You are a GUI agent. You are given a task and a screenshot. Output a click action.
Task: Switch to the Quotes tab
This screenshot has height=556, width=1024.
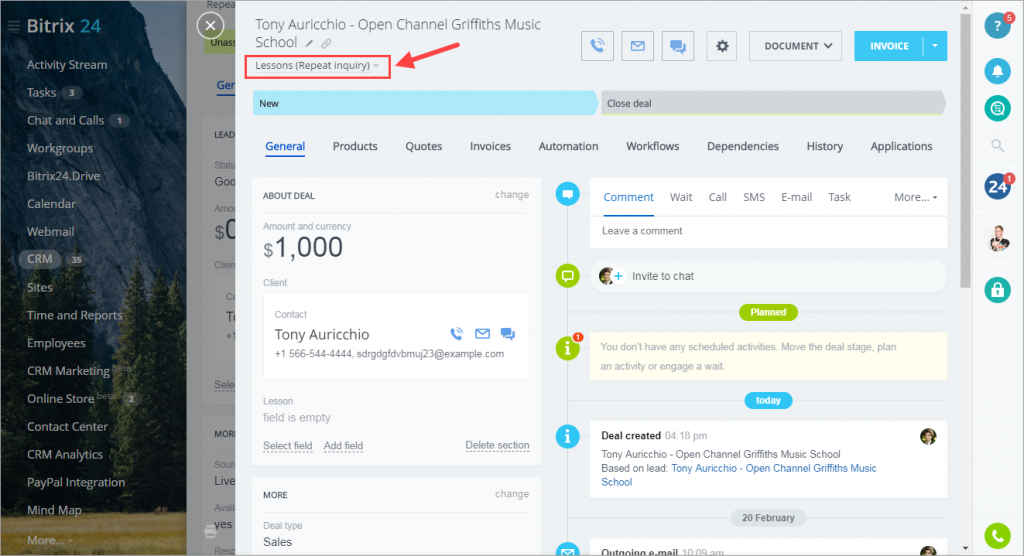coord(424,146)
